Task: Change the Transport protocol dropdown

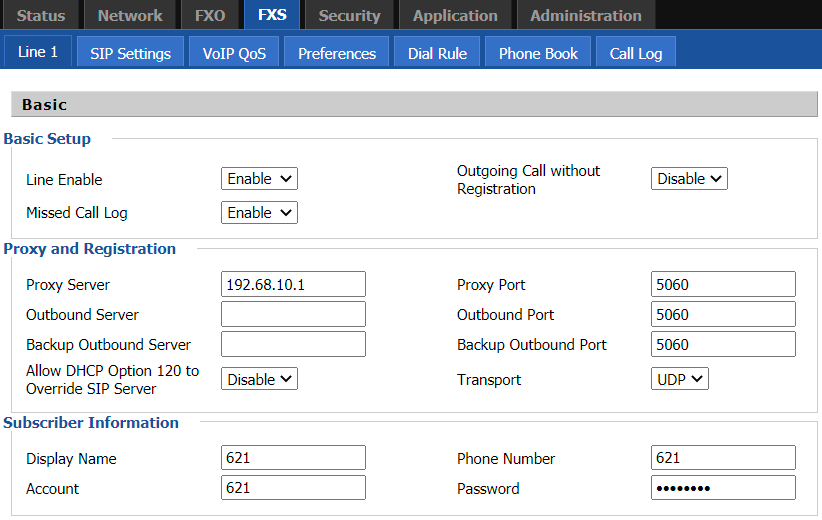Action: tap(679, 379)
